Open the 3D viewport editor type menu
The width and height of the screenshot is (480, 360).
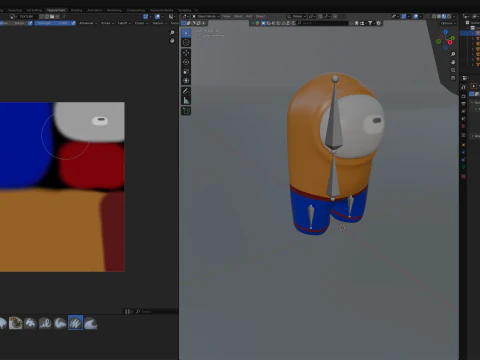coord(185,16)
